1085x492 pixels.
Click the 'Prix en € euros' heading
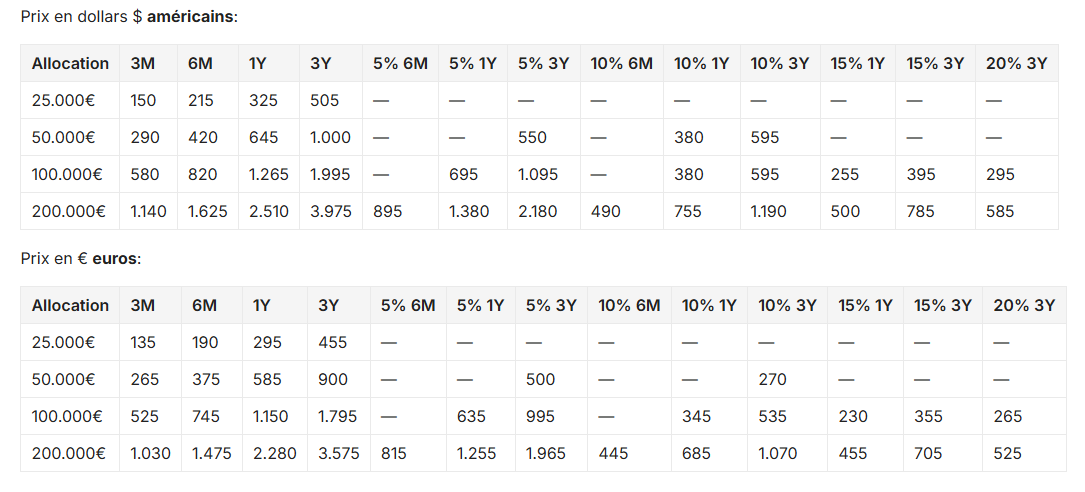coord(81,259)
